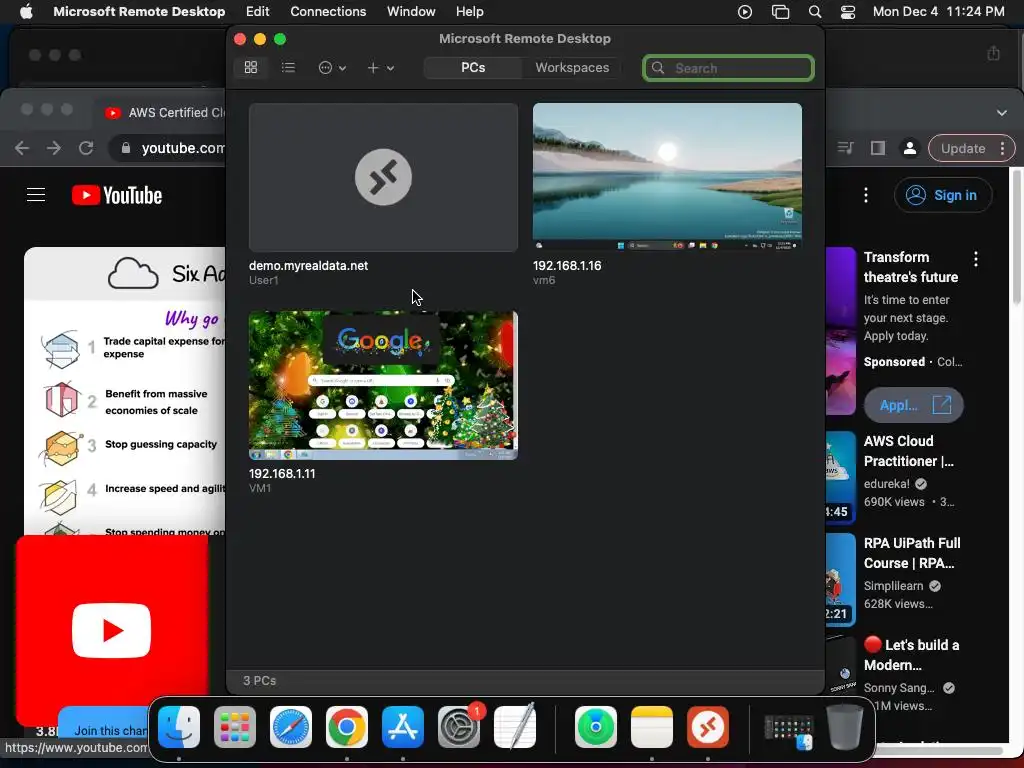1024x768 pixels.
Task: Click the 3 PCs status text
Action: [x=259, y=680]
